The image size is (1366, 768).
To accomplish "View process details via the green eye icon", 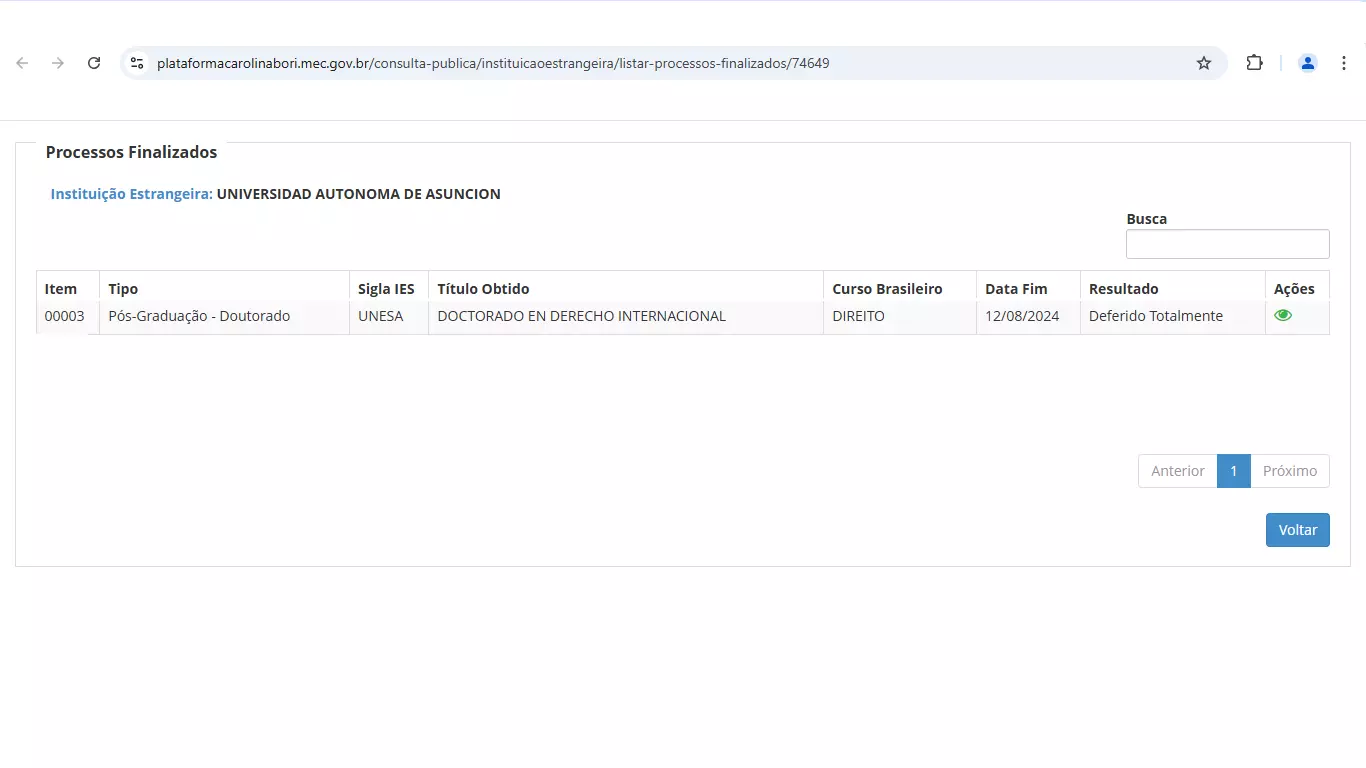I will [x=1283, y=315].
